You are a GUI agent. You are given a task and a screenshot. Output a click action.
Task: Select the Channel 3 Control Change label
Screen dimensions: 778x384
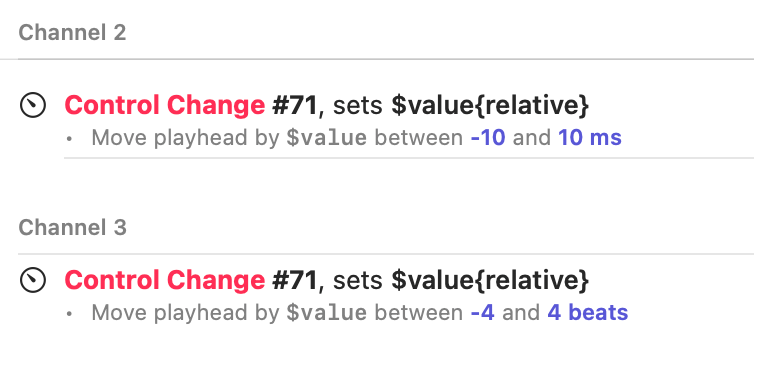coord(165,280)
